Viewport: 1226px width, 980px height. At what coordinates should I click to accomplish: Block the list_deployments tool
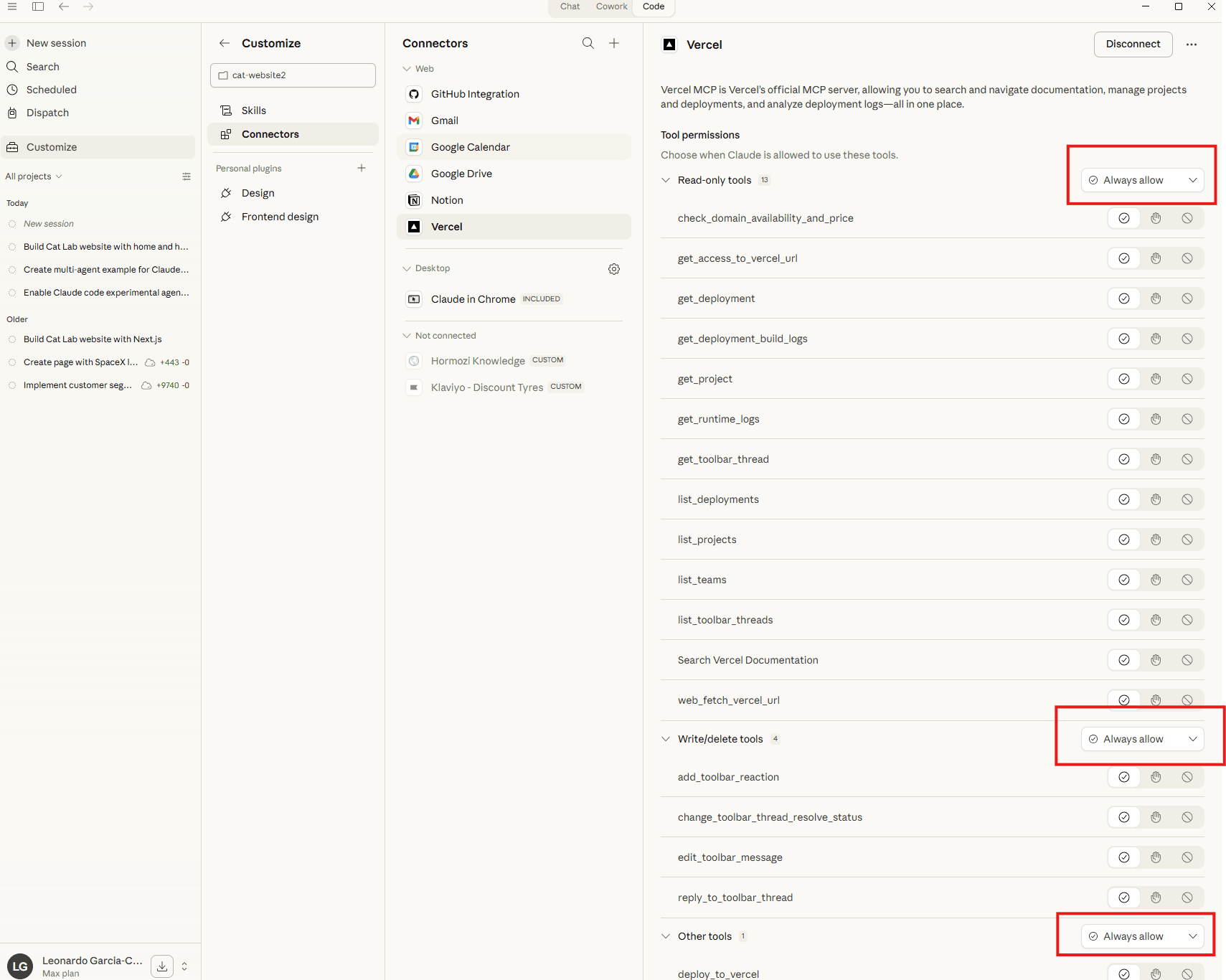coord(1187,499)
